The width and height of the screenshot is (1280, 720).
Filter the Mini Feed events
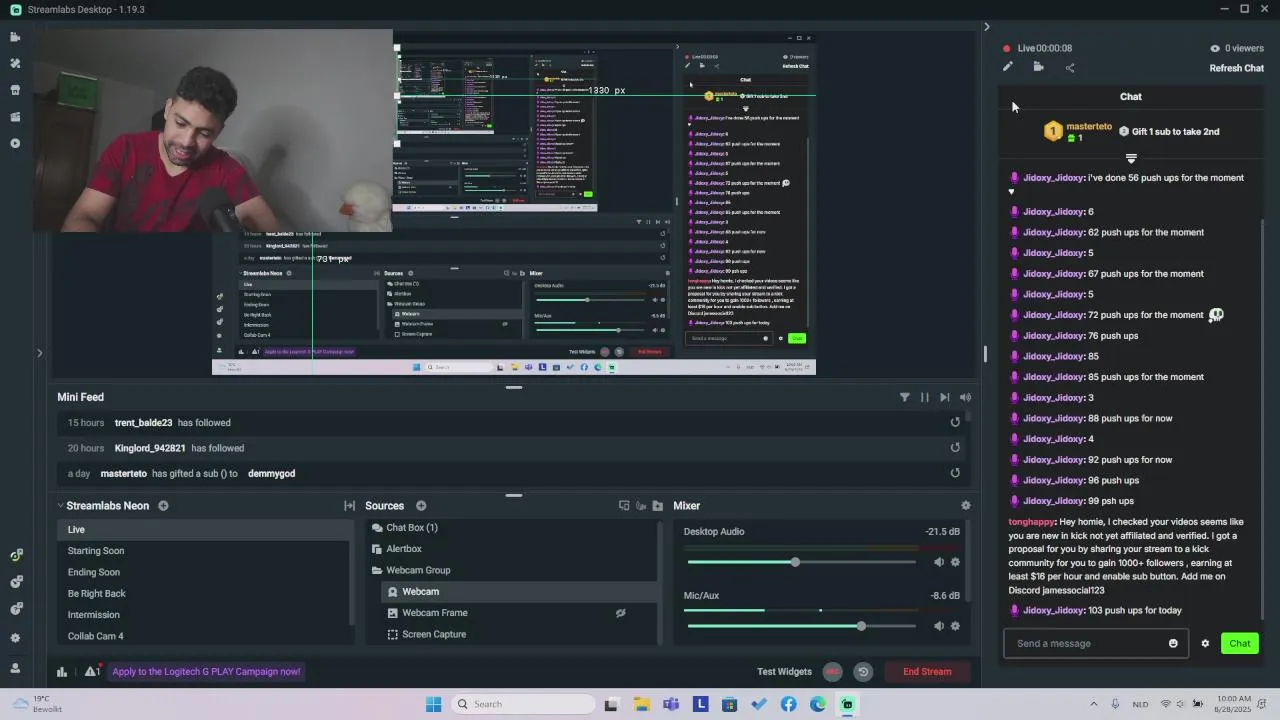904,397
